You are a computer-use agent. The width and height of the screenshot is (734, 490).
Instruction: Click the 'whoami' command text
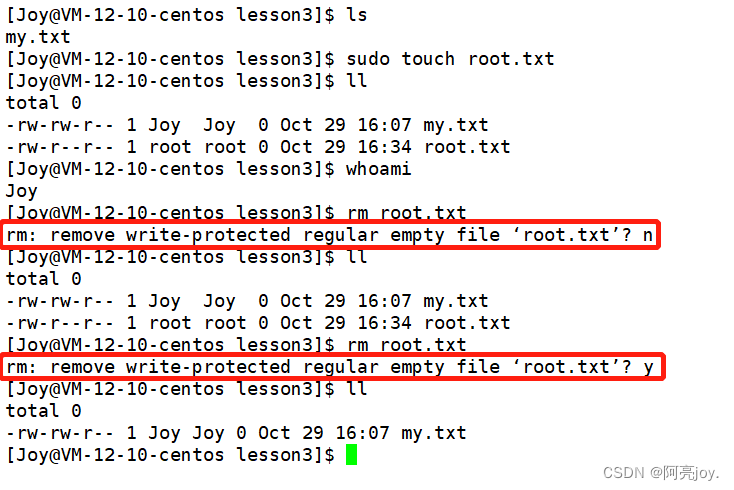click(x=378, y=169)
